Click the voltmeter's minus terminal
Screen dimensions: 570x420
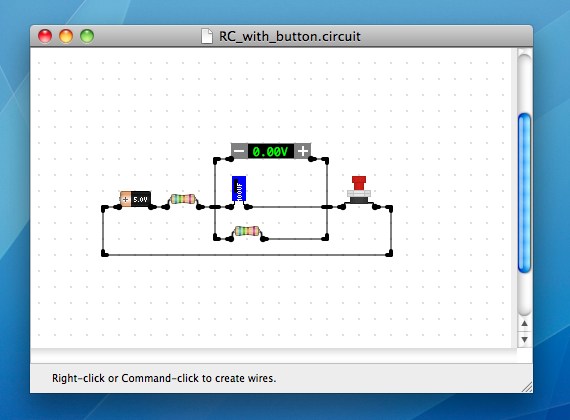(x=239, y=151)
